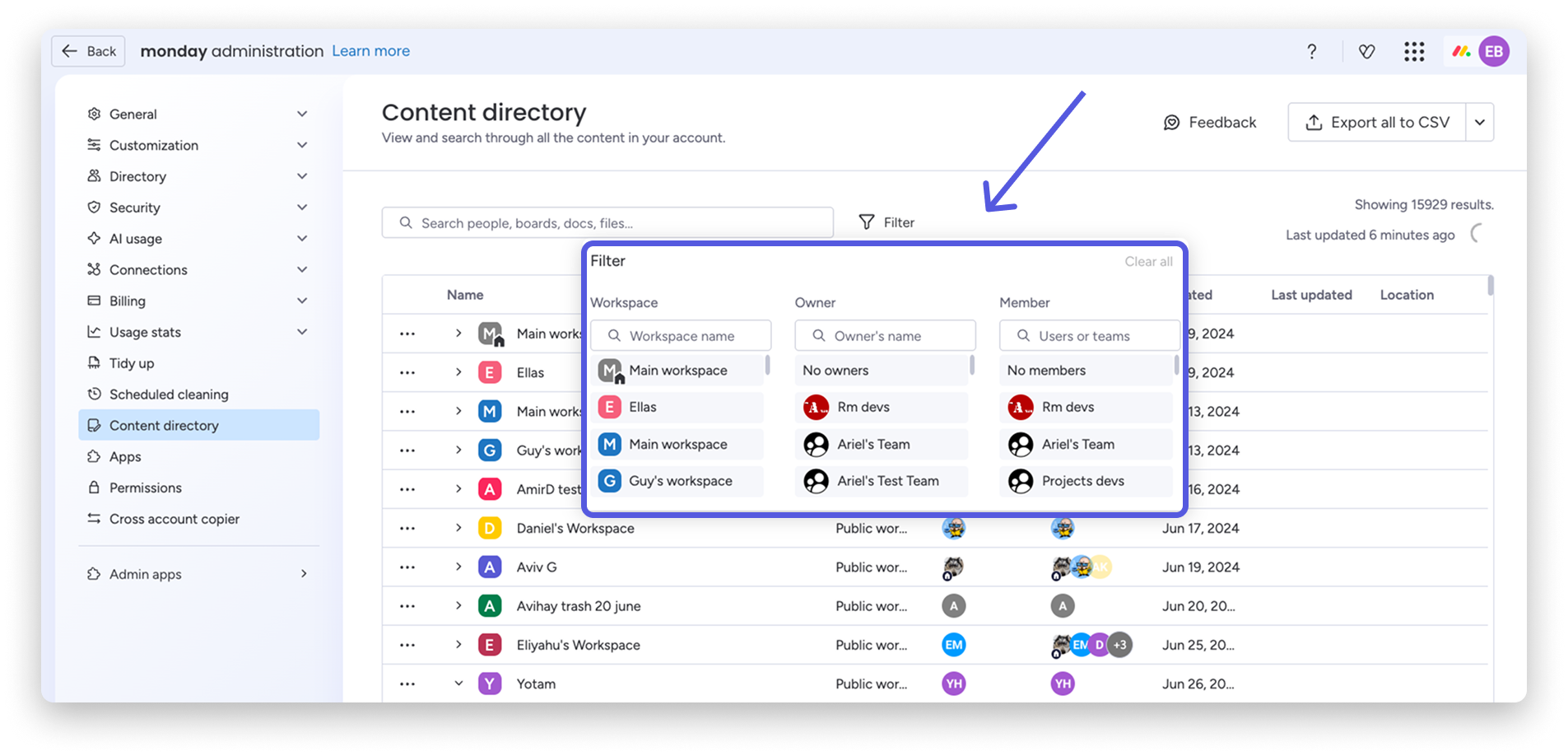
Task: Click the Last updated column header
Action: click(x=1311, y=295)
